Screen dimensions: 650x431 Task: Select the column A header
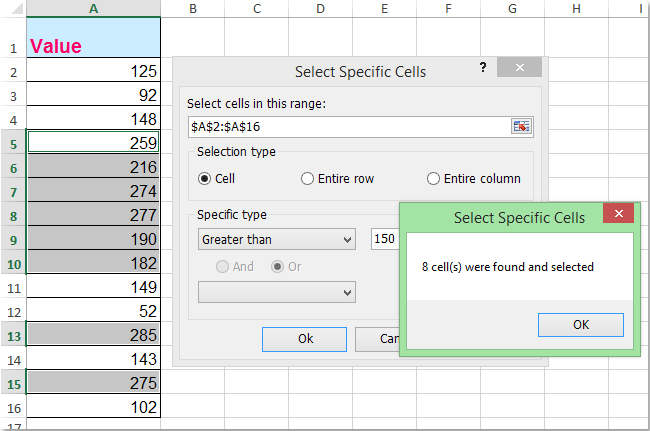pos(93,9)
